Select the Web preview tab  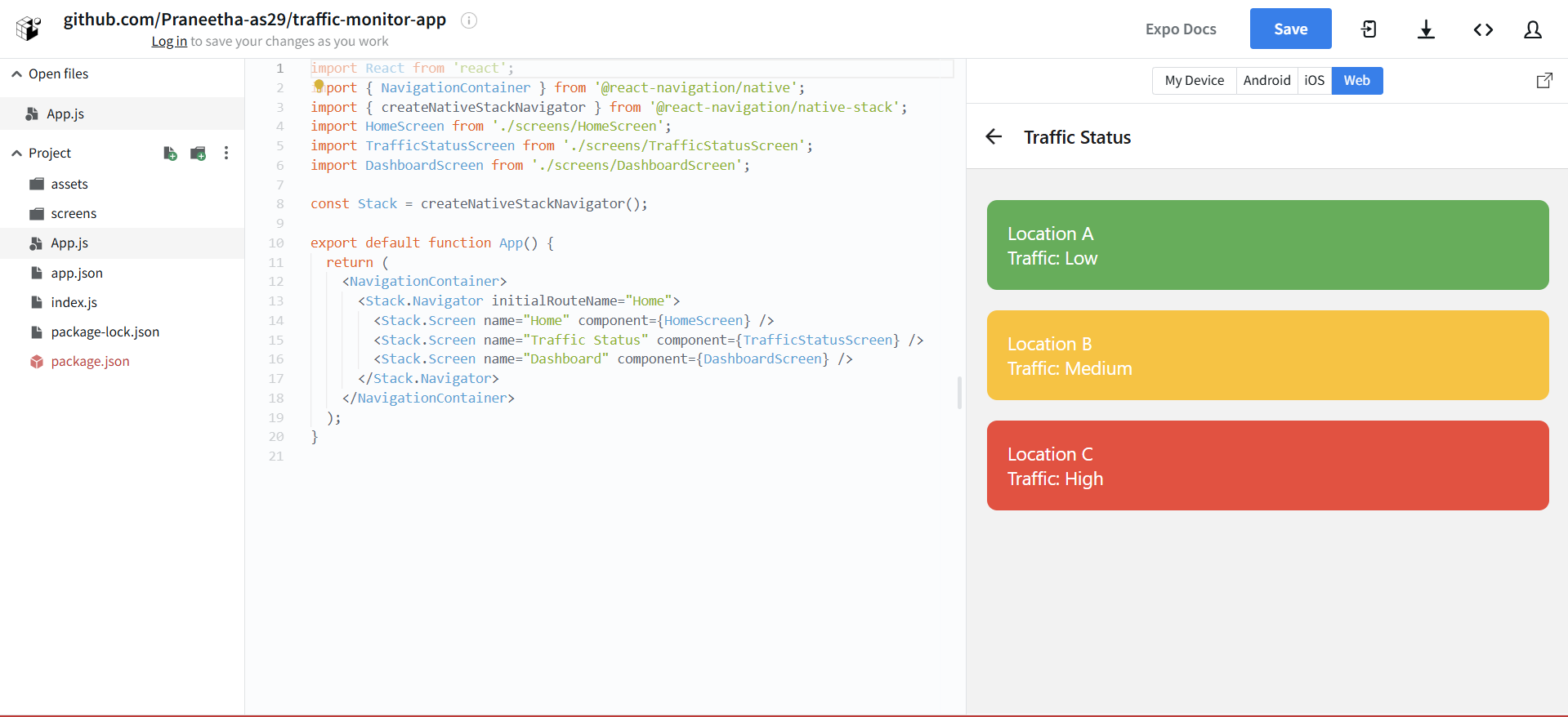tap(1356, 81)
